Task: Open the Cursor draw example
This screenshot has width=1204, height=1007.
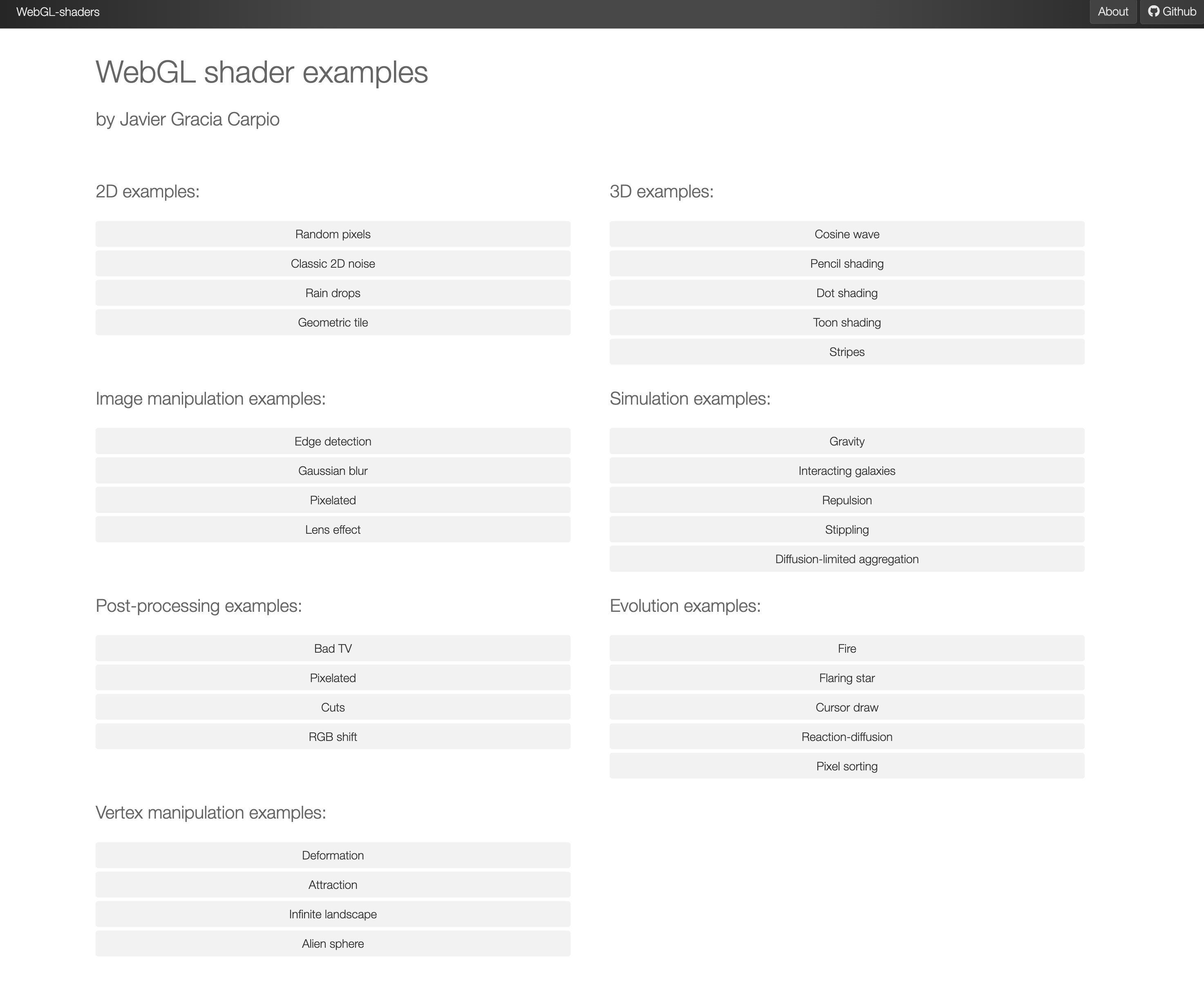Action: [847, 707]
